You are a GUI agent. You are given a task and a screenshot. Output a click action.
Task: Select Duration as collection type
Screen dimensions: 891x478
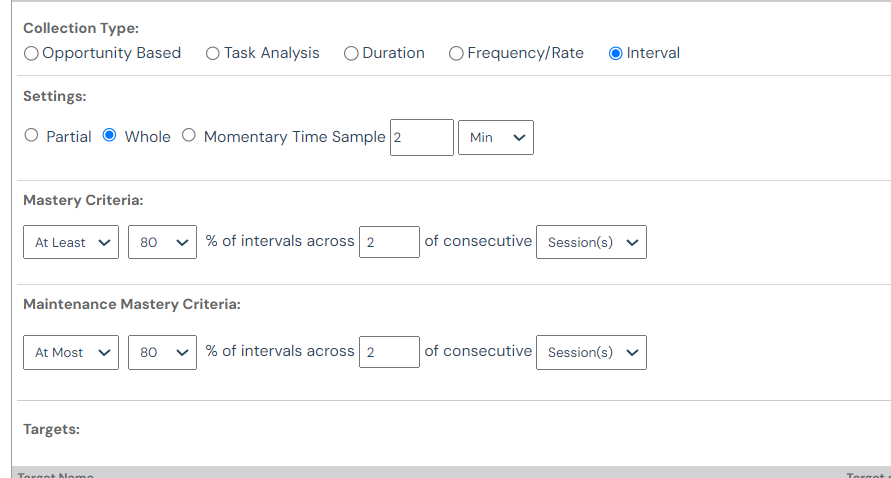coord(351,53)
